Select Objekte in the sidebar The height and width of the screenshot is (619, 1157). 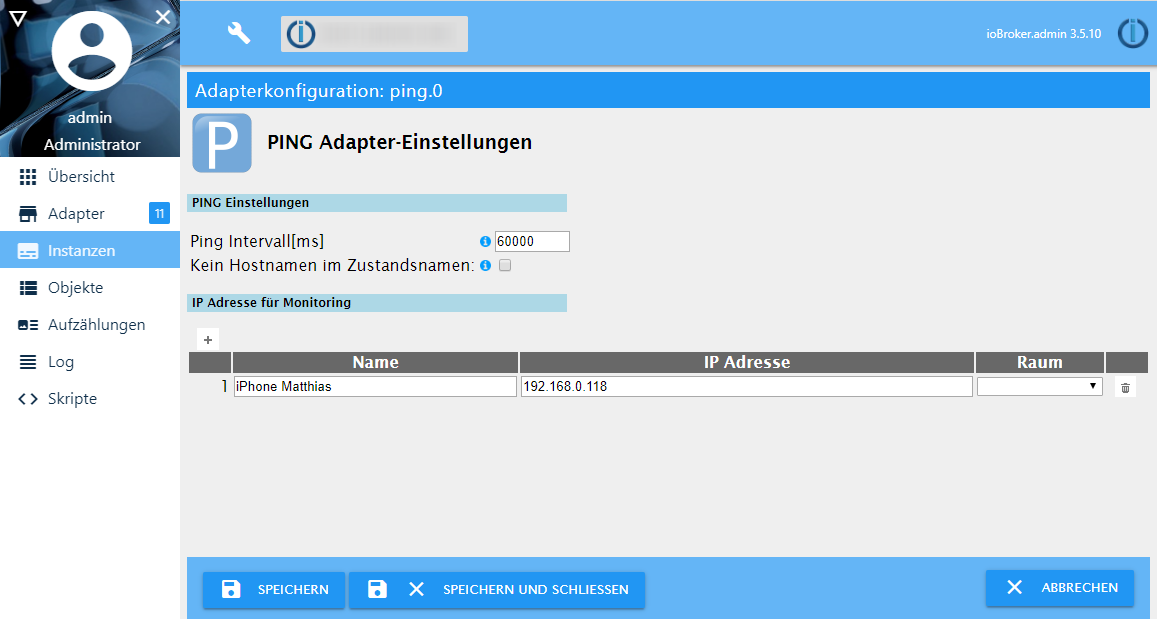pyautogui.click(x=75, y=288)
